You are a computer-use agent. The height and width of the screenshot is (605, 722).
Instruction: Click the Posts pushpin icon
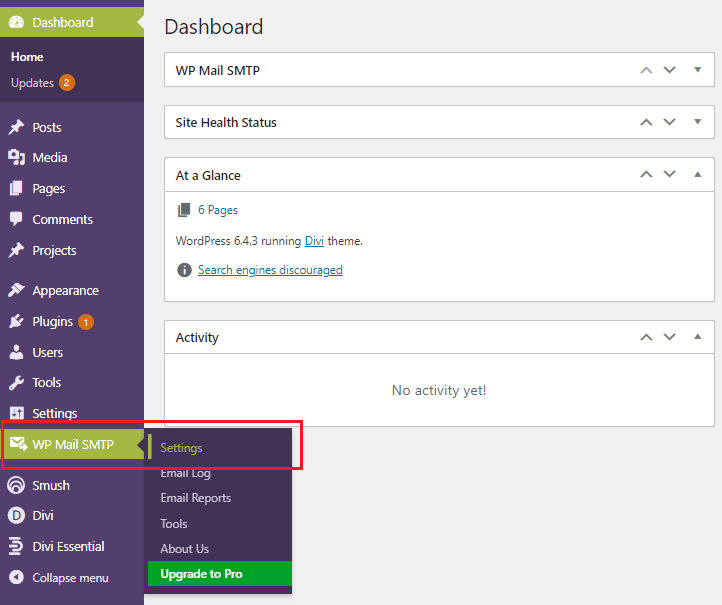(16, 127)
